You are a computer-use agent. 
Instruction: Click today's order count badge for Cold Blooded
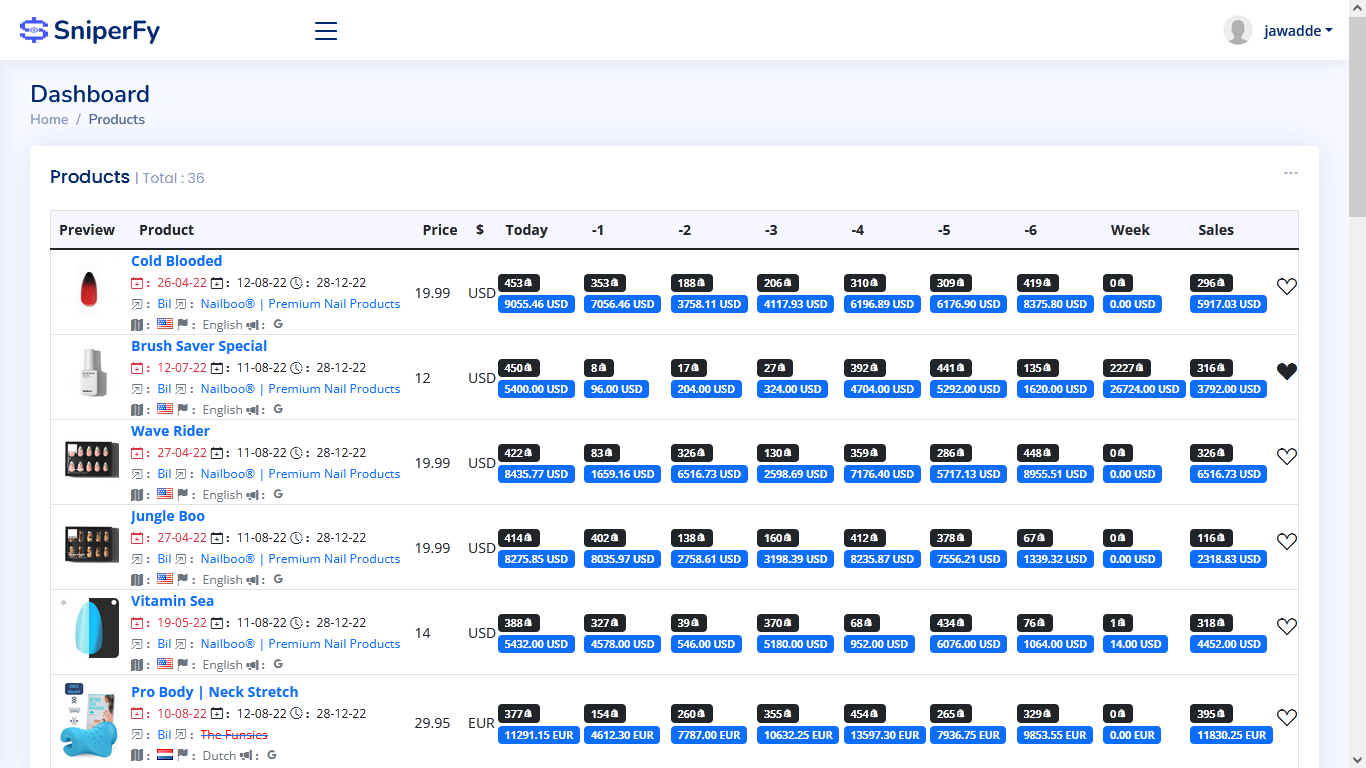coord(518,283)
